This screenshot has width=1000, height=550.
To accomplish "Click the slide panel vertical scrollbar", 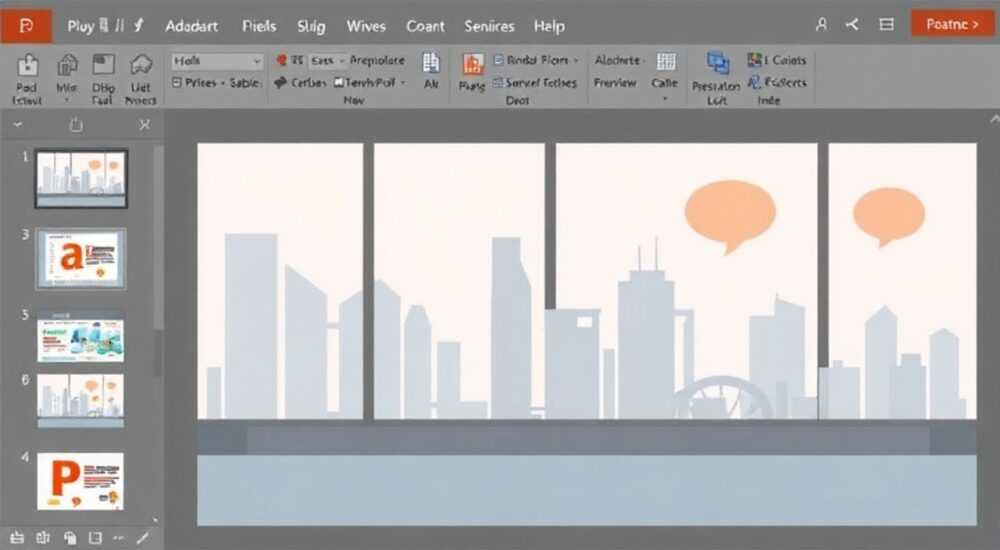I will tap(158, 236).
